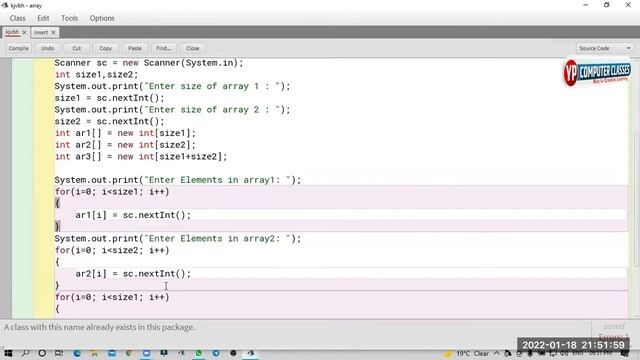Click the 'Enter Elements in array2' print line
Viewport: 640px width, 360px height.
(178, 239)
